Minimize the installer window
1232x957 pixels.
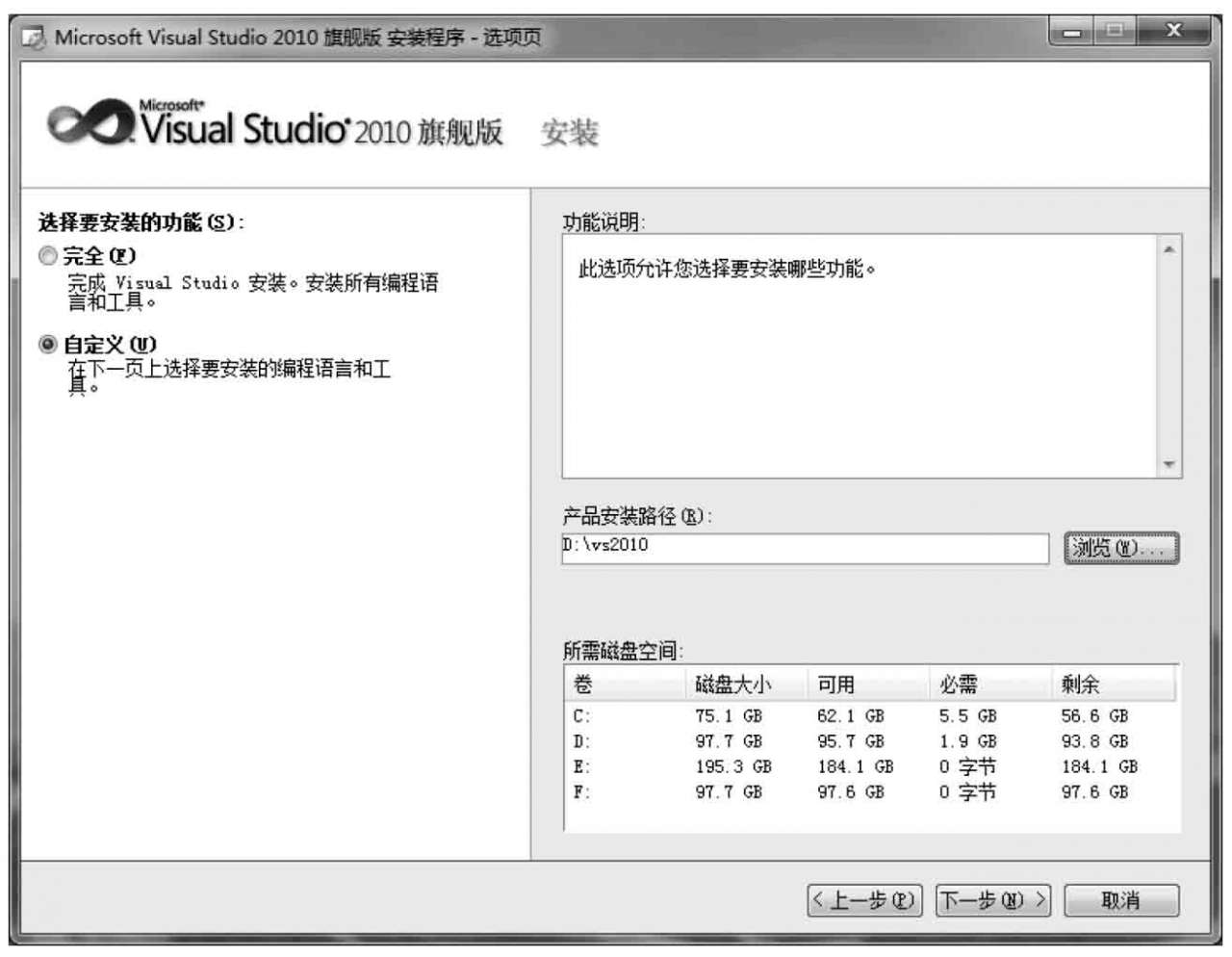1071,32
